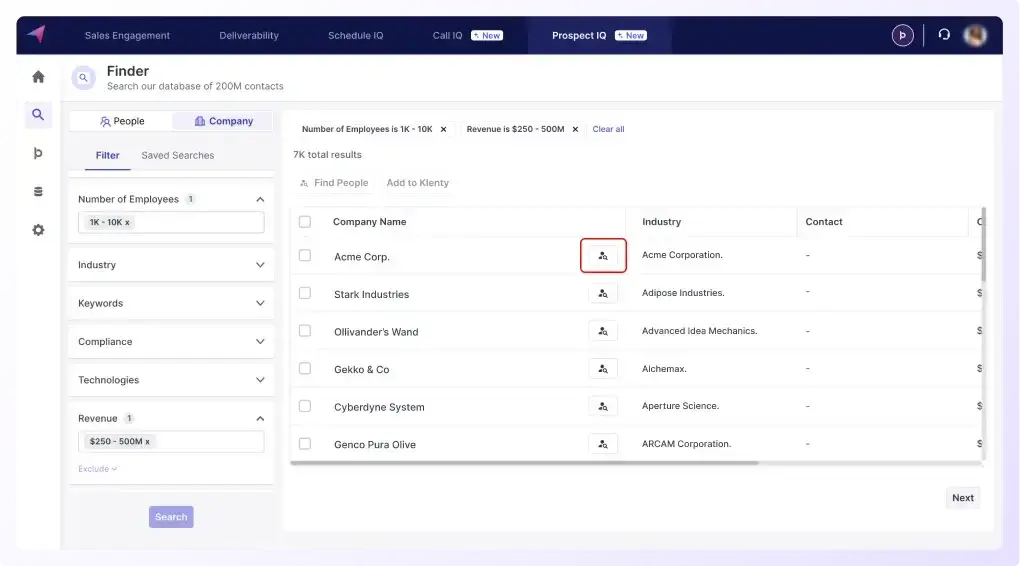Click the Aperture Science. industry cell
1020x566 pixels.
point(680,406)
